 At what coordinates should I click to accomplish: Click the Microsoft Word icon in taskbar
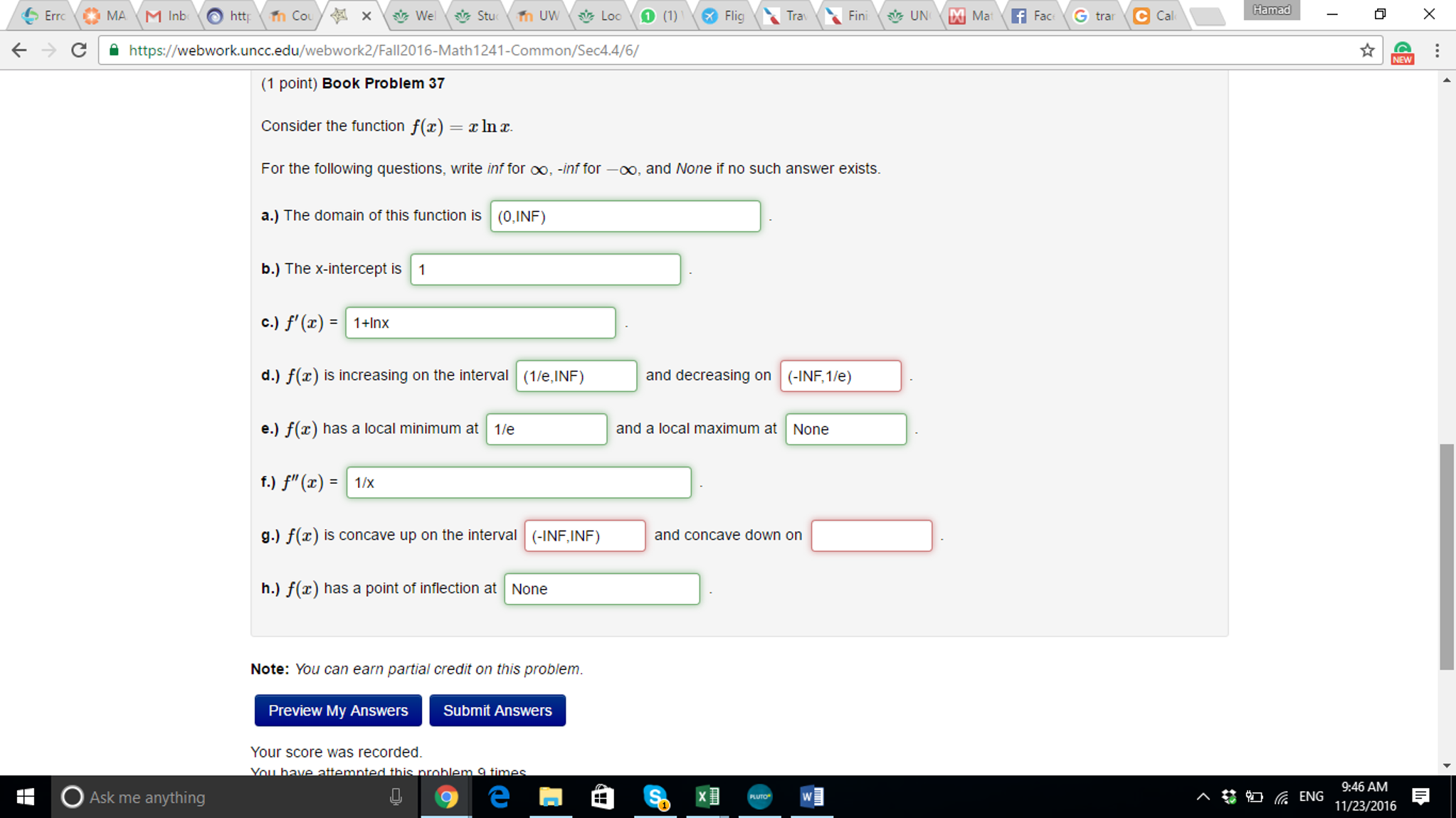(x=812, y=797)
